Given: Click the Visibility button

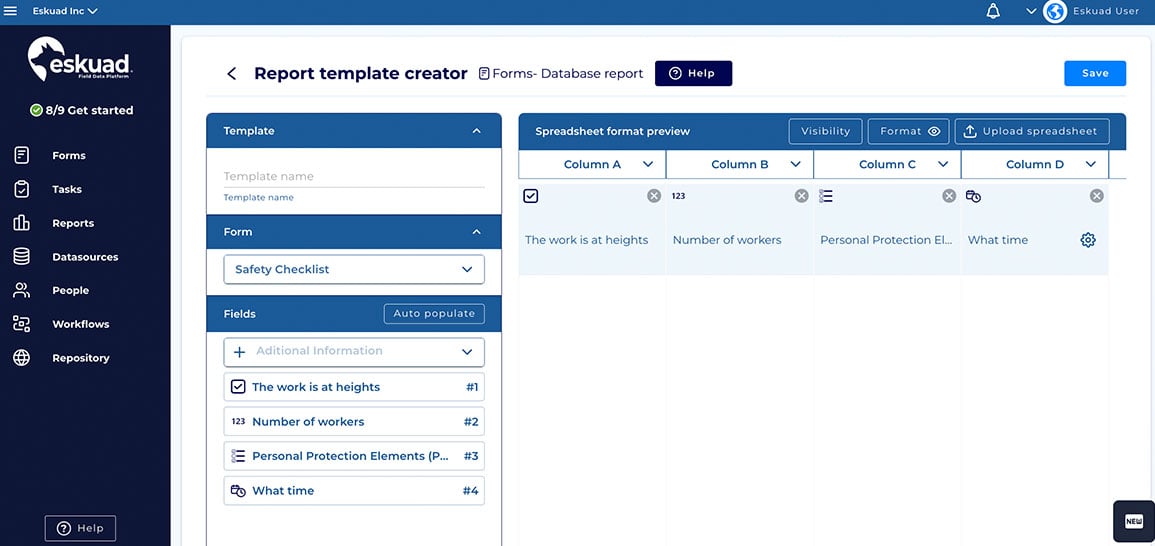Looking at the screenshot, I should coord(826,131).
